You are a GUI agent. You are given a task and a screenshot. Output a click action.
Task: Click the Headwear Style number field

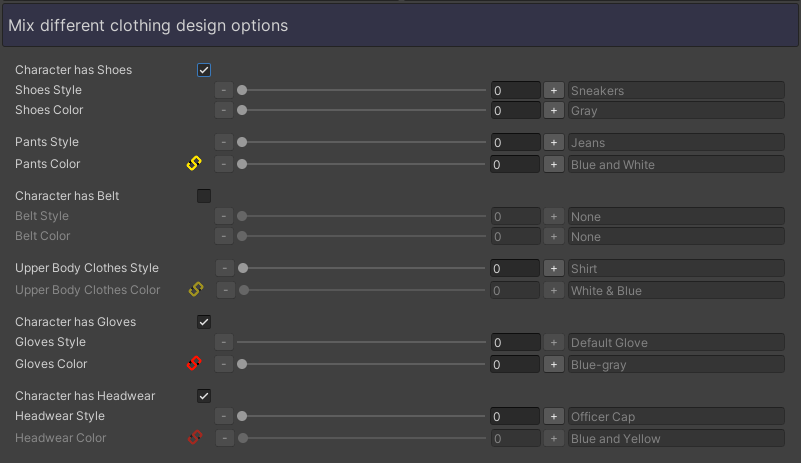(515, 416)
